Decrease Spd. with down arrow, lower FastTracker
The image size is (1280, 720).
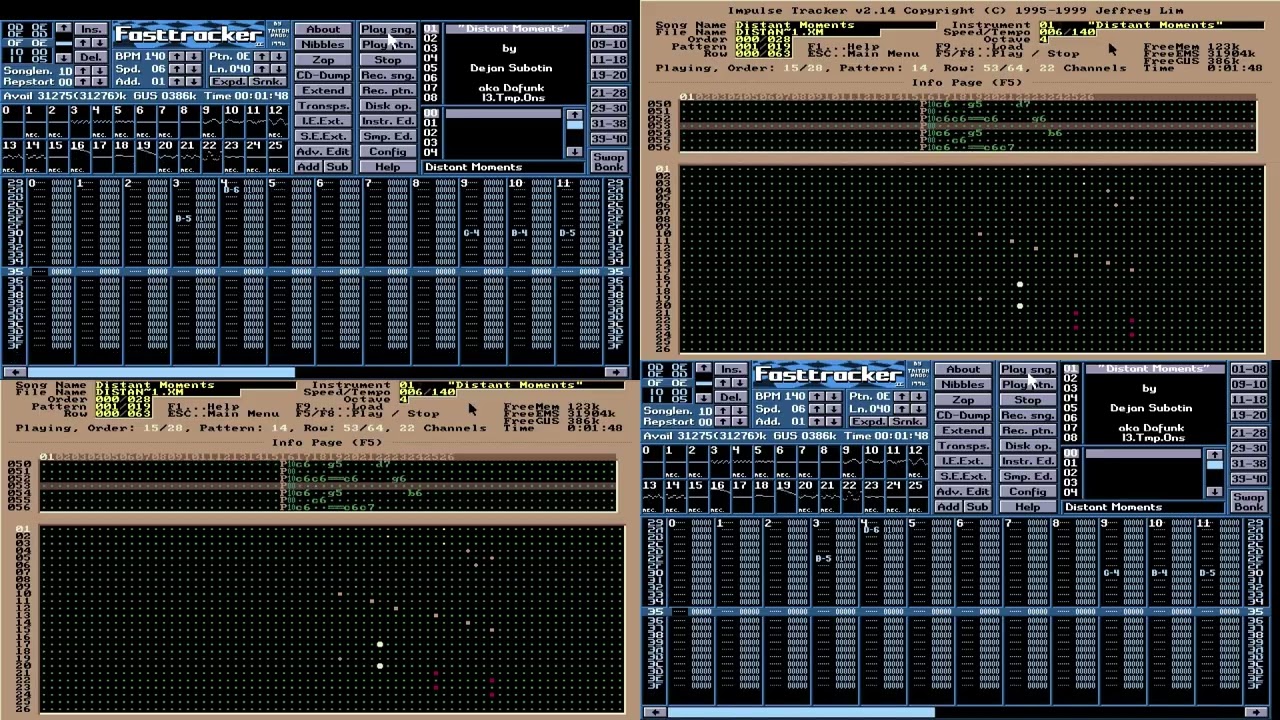834,409
